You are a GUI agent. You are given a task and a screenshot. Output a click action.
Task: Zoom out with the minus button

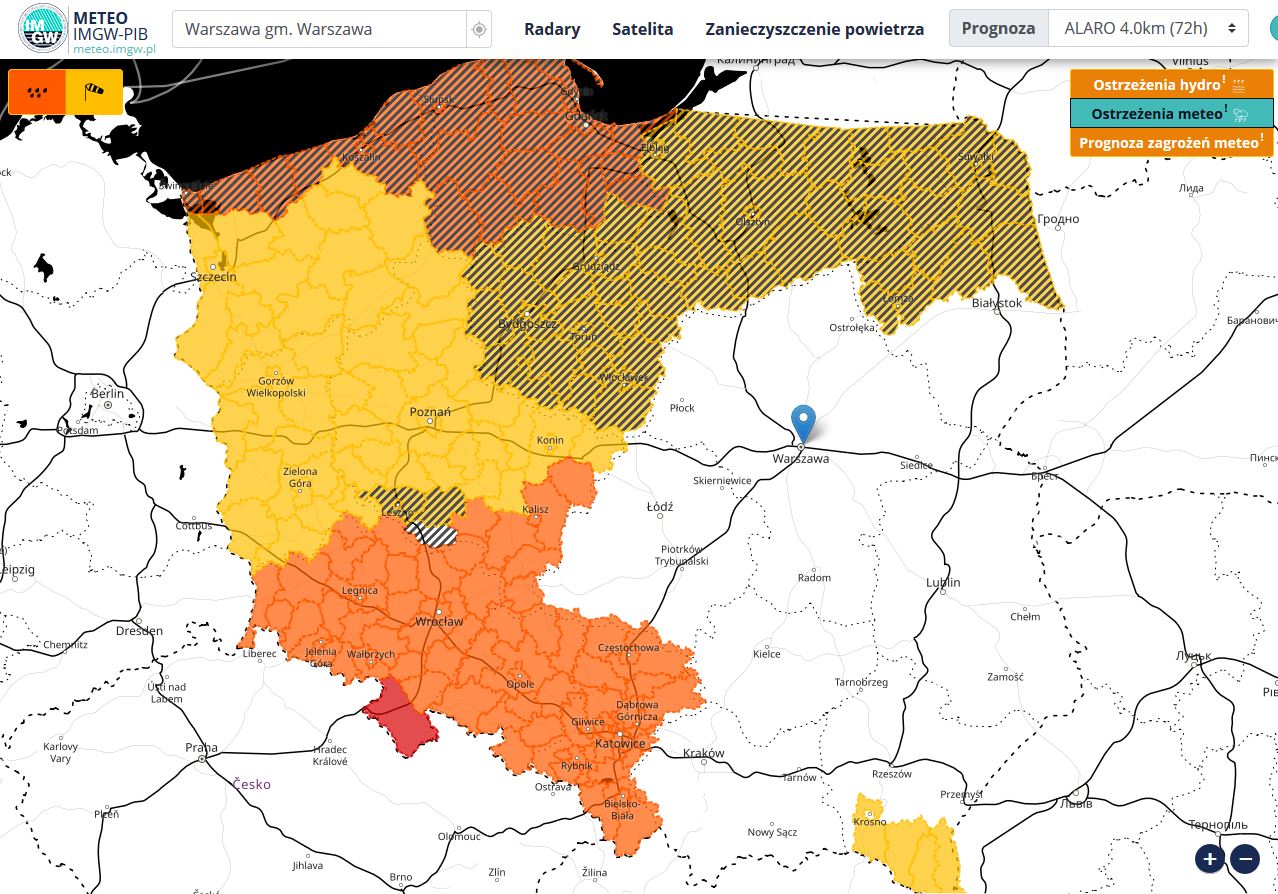pos(1245,858)
